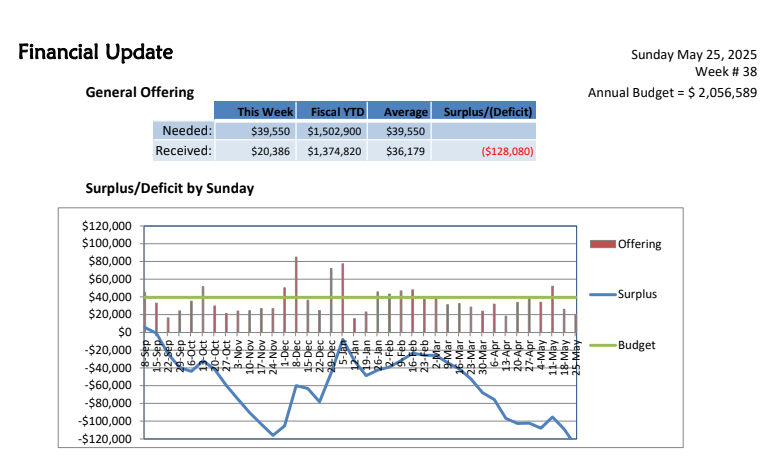Select the $1,374,820 received YTD cell
Image resolution: width=781 pixels, height=456 pixels.
pos(334,151)
